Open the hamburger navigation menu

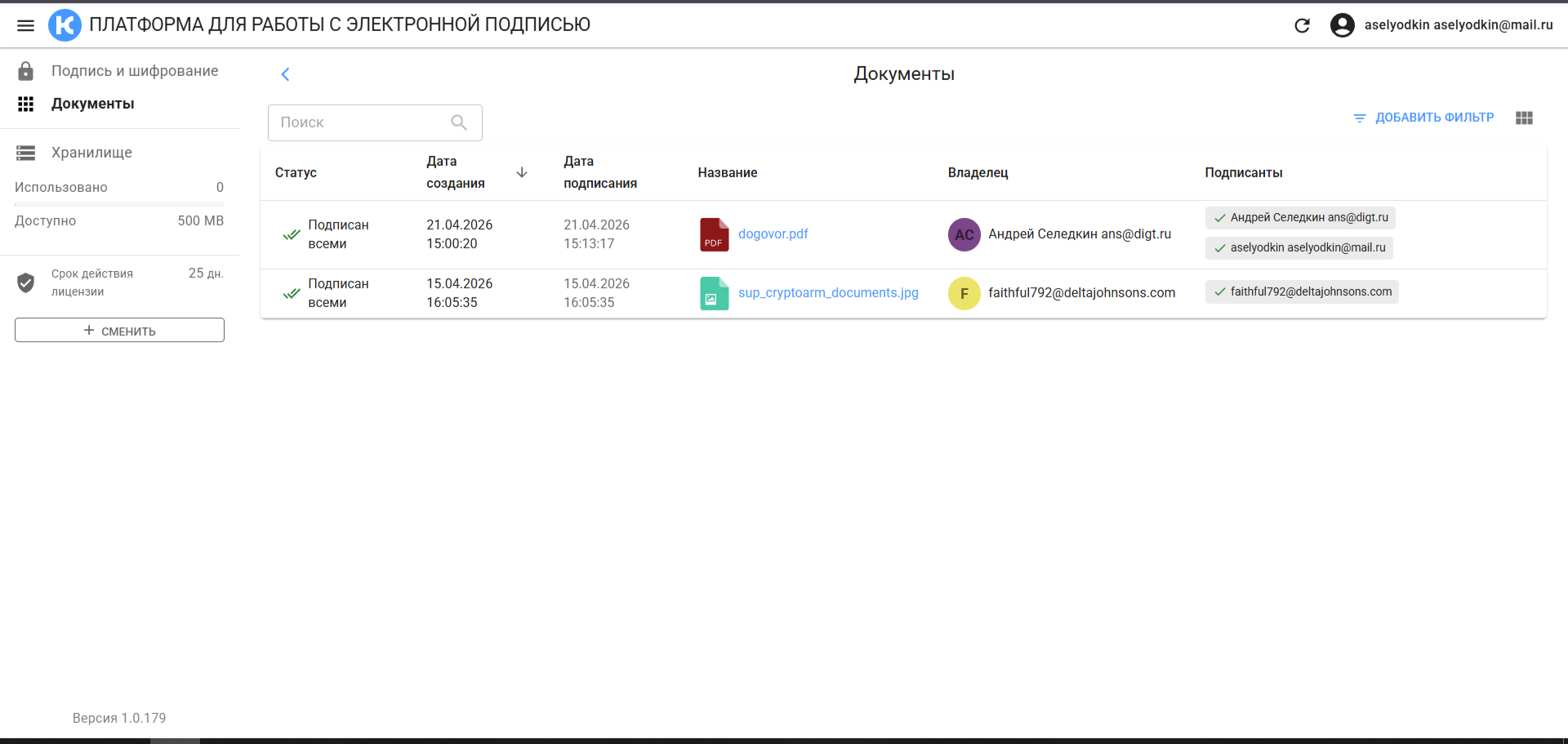click(25, 25)
